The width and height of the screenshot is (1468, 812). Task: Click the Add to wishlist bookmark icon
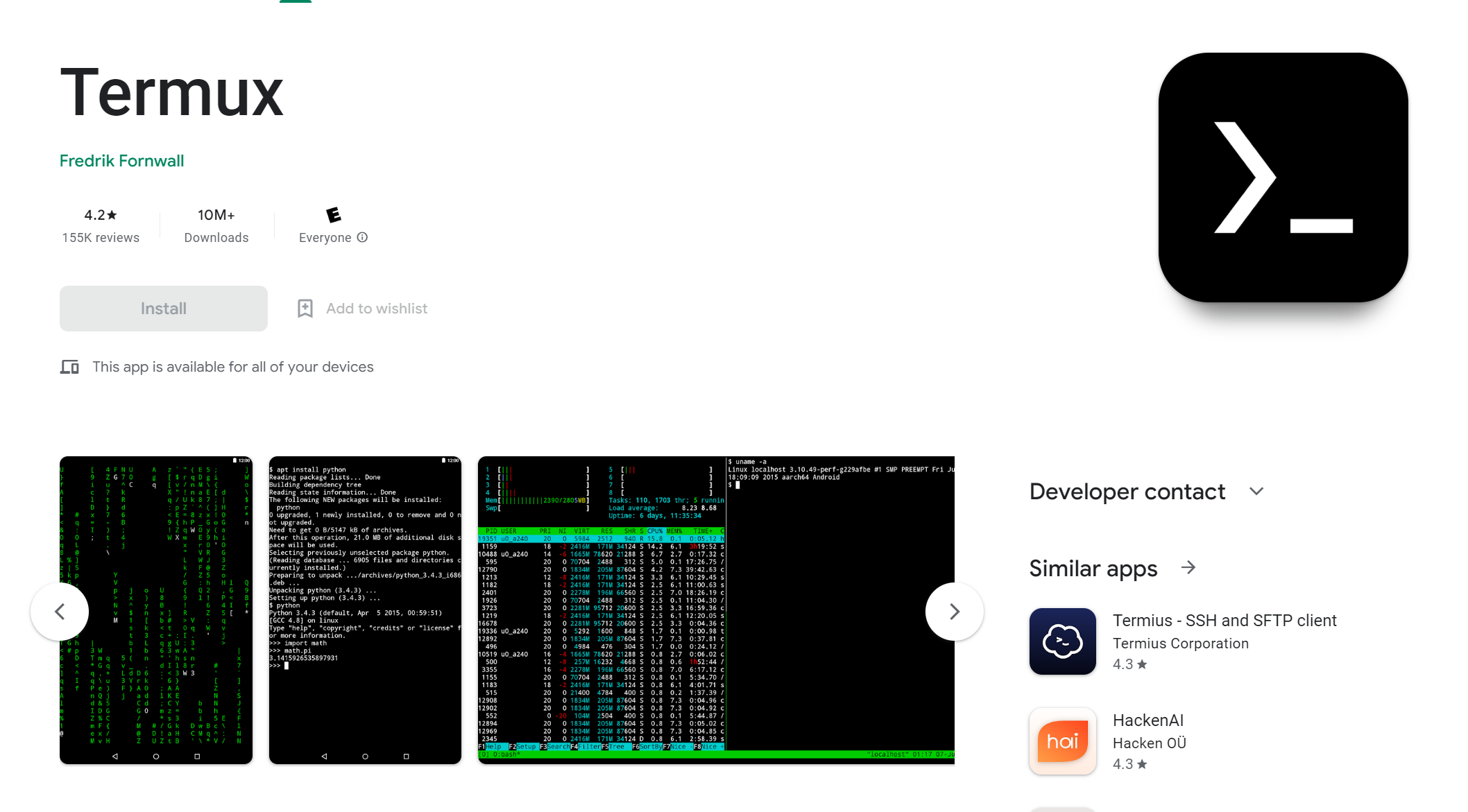click(x=305, y=308)
